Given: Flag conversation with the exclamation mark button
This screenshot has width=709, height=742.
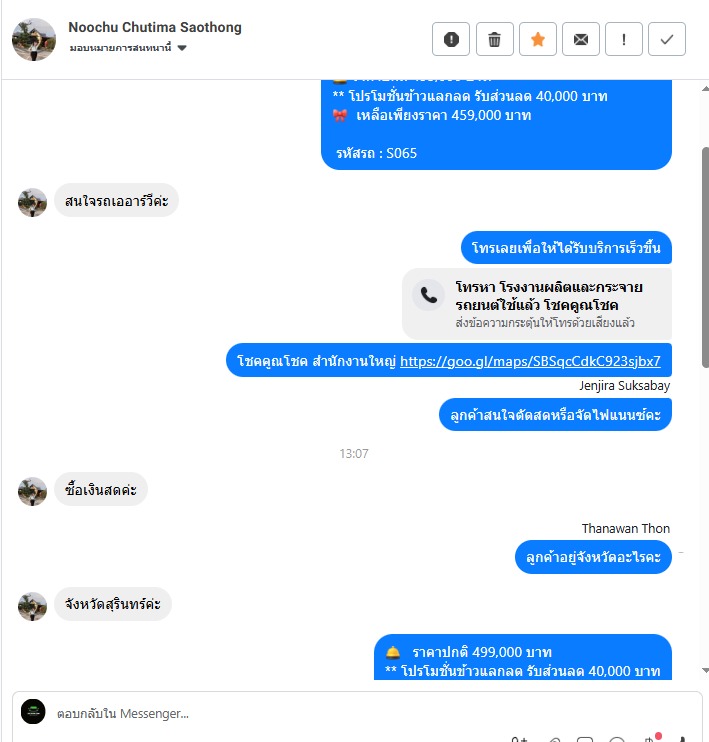Looking at the screenshot, I should [624, 39].
